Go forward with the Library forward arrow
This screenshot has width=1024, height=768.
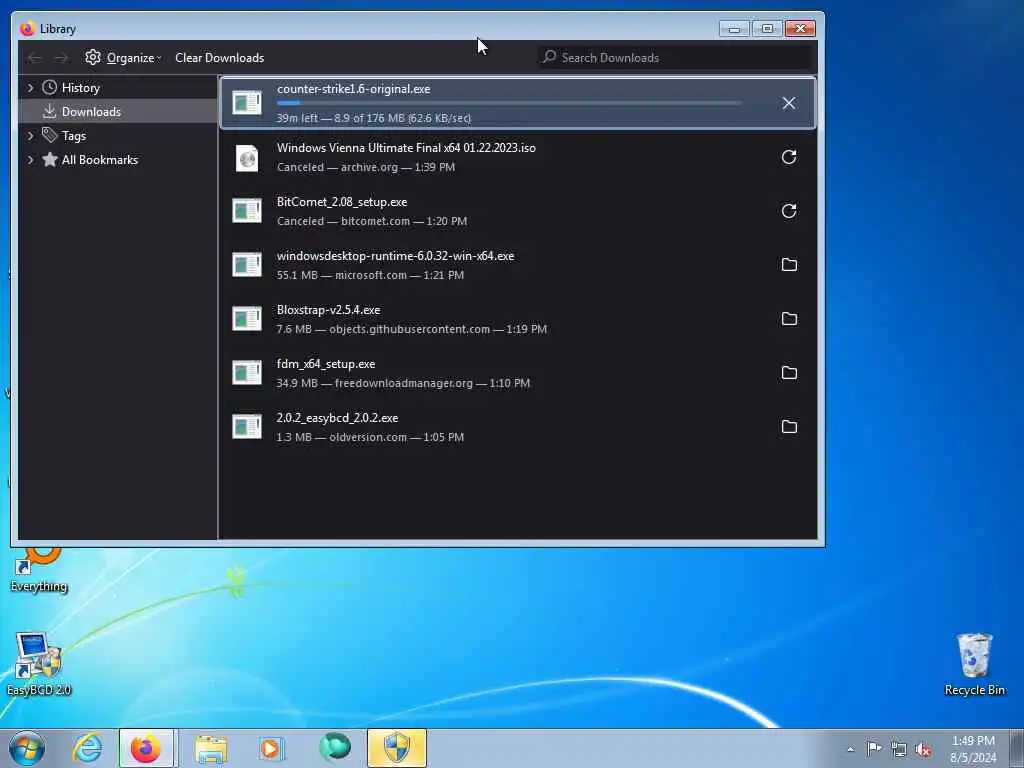(61, 58)
